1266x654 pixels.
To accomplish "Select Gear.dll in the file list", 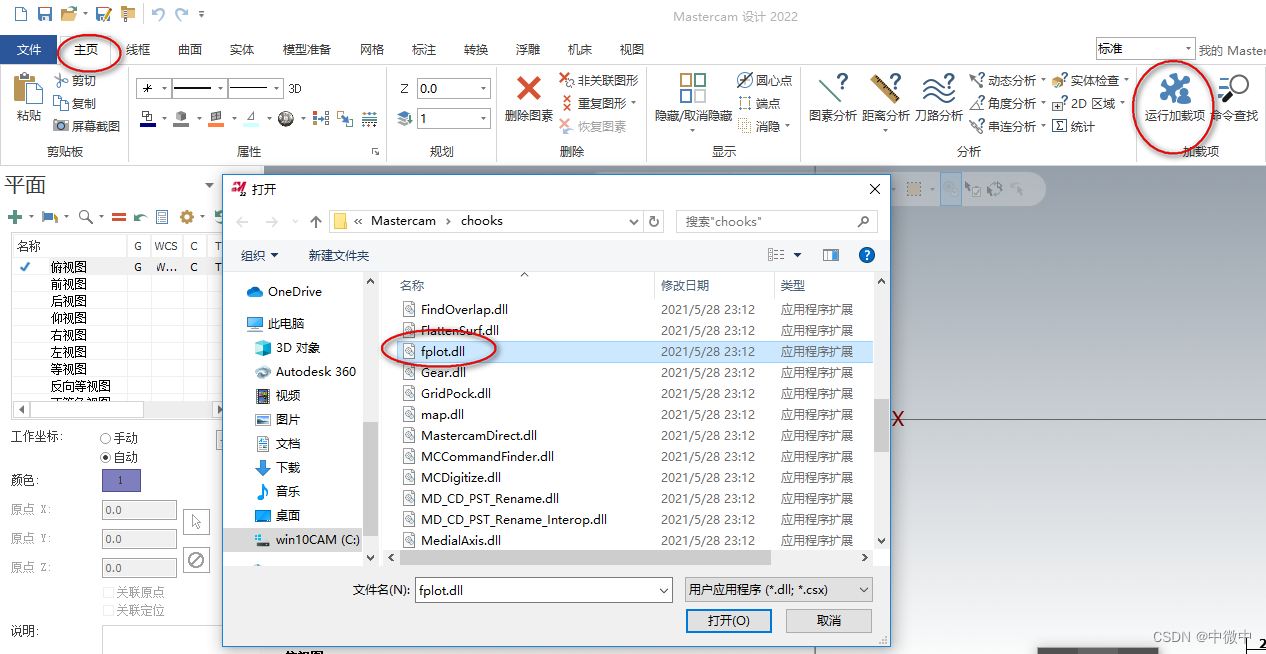I will (443, 372).
